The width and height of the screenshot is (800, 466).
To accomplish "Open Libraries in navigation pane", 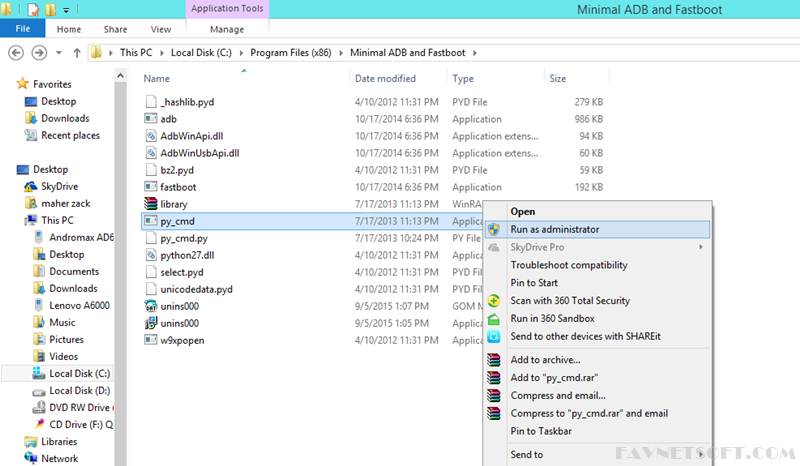I will pyautogui.click(x=59, y=442).
